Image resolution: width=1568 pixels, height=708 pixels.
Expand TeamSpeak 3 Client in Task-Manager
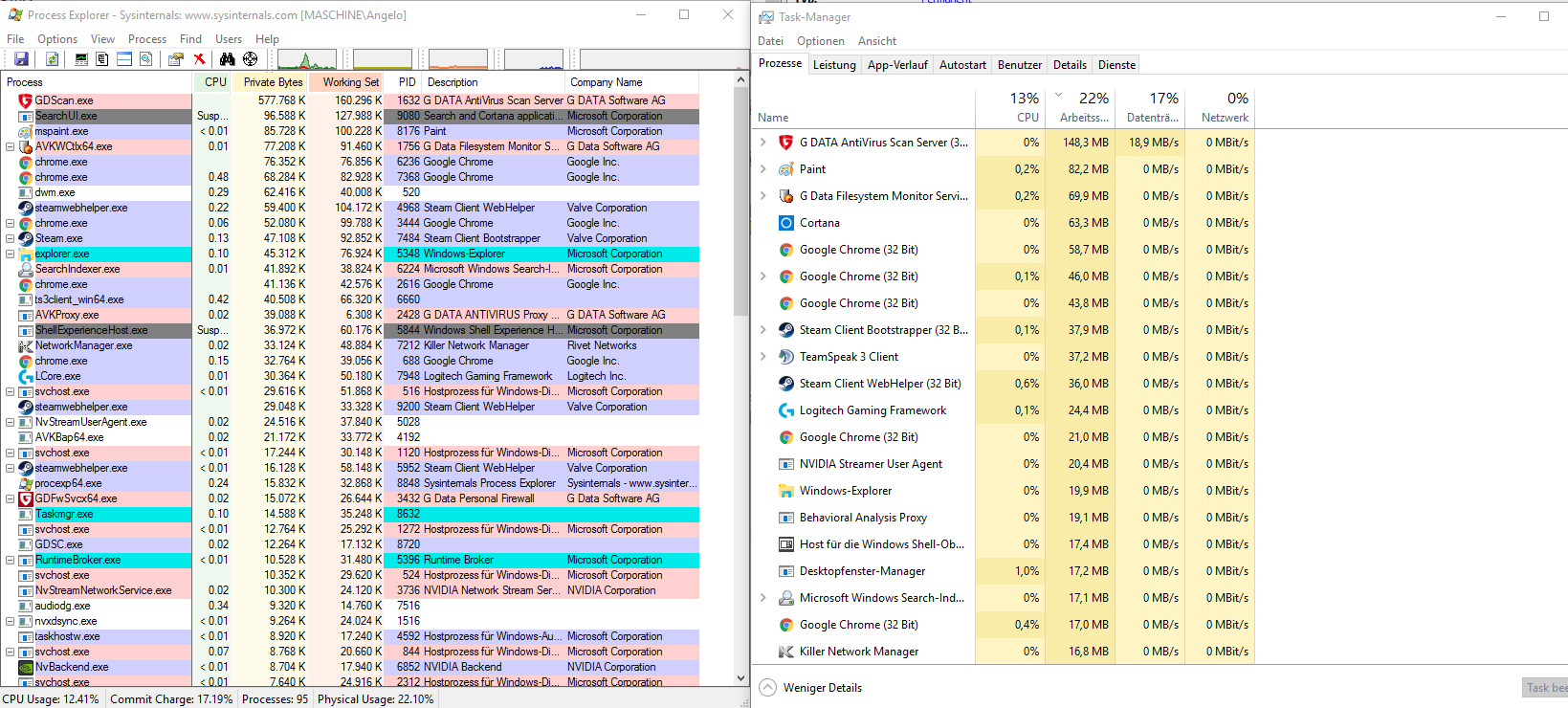coord(763,357)
